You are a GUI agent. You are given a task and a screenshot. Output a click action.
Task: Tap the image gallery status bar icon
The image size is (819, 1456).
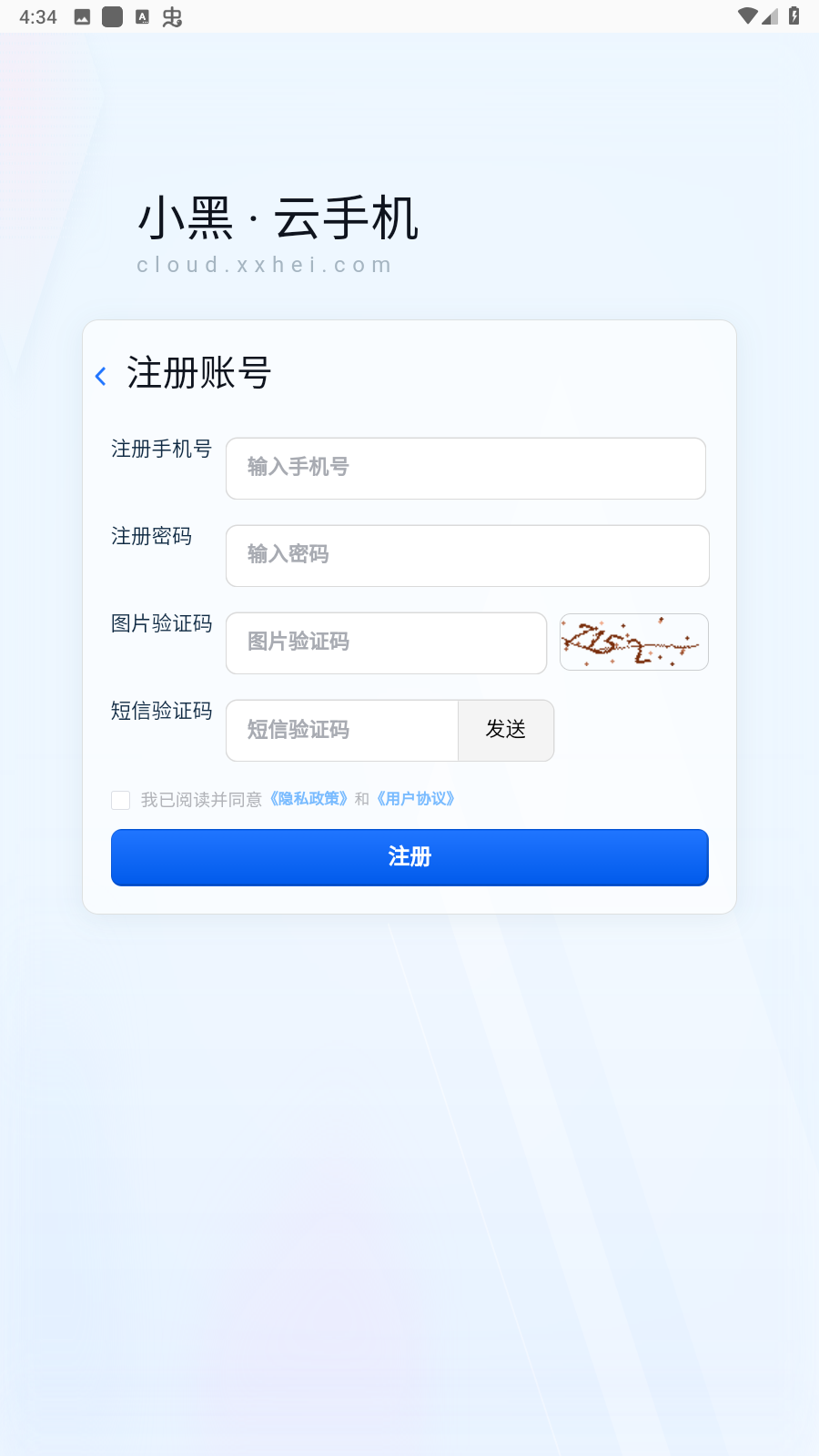point(82,17)
